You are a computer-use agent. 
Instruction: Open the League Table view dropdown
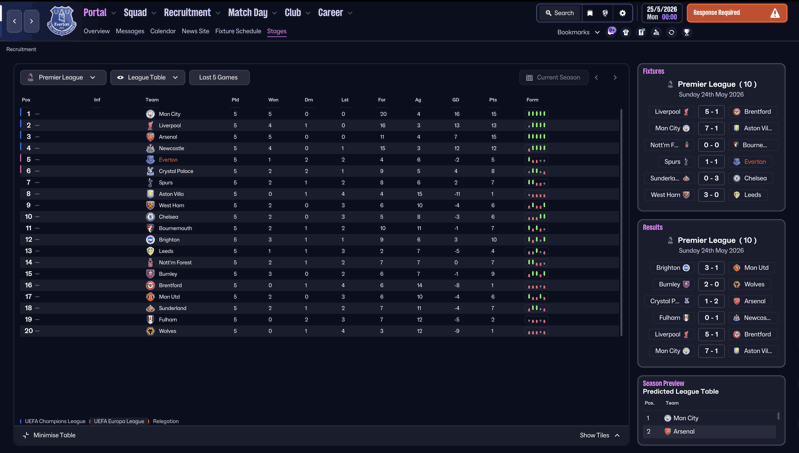point(148,77)
